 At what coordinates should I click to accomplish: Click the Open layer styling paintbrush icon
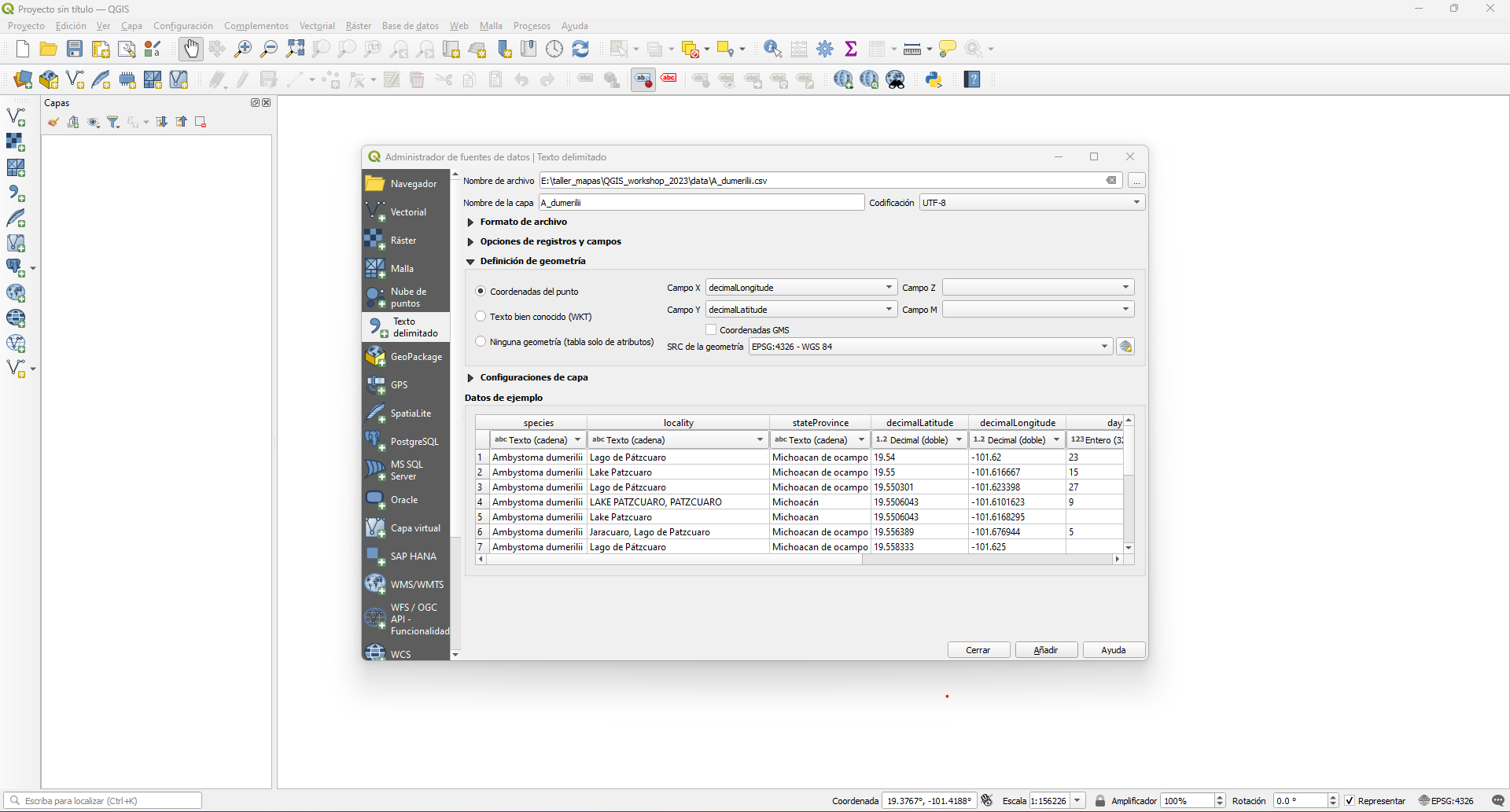[x=53, y=122]
